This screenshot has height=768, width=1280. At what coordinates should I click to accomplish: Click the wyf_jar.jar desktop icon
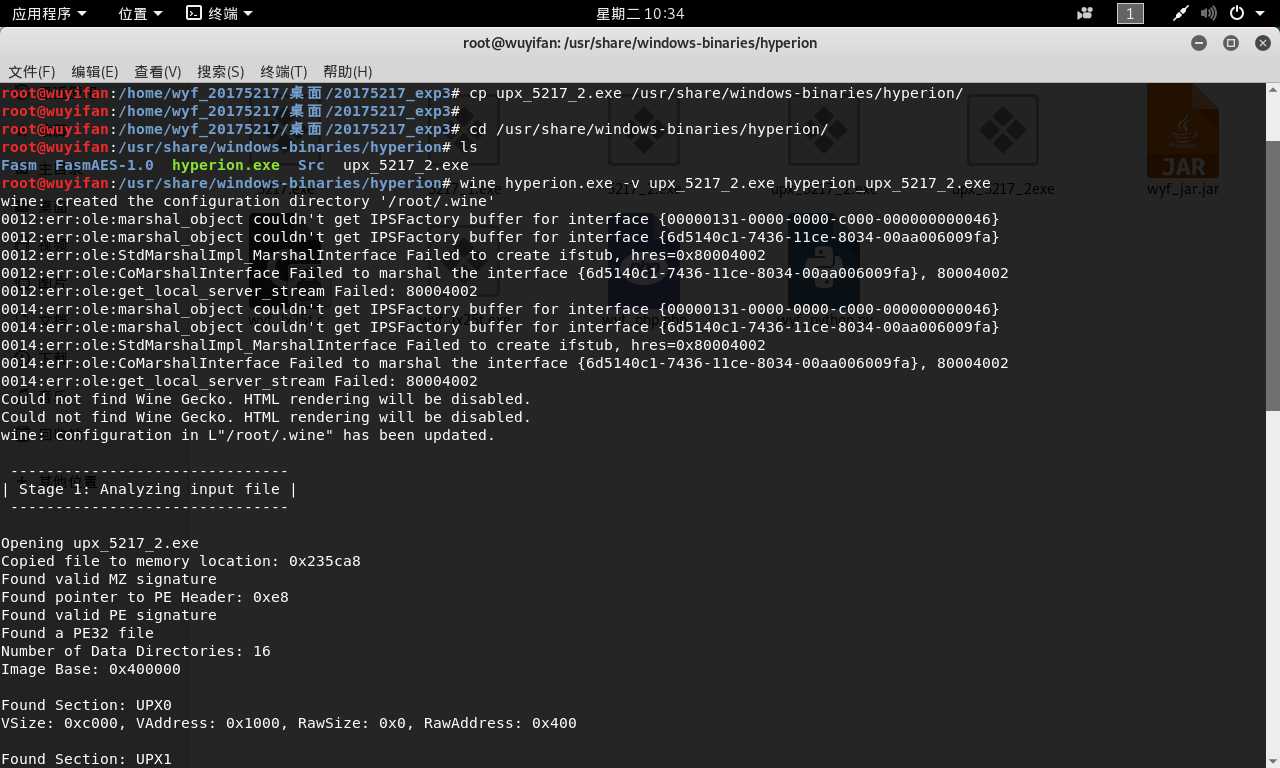pyautogui.click(x=1183, y=140)
